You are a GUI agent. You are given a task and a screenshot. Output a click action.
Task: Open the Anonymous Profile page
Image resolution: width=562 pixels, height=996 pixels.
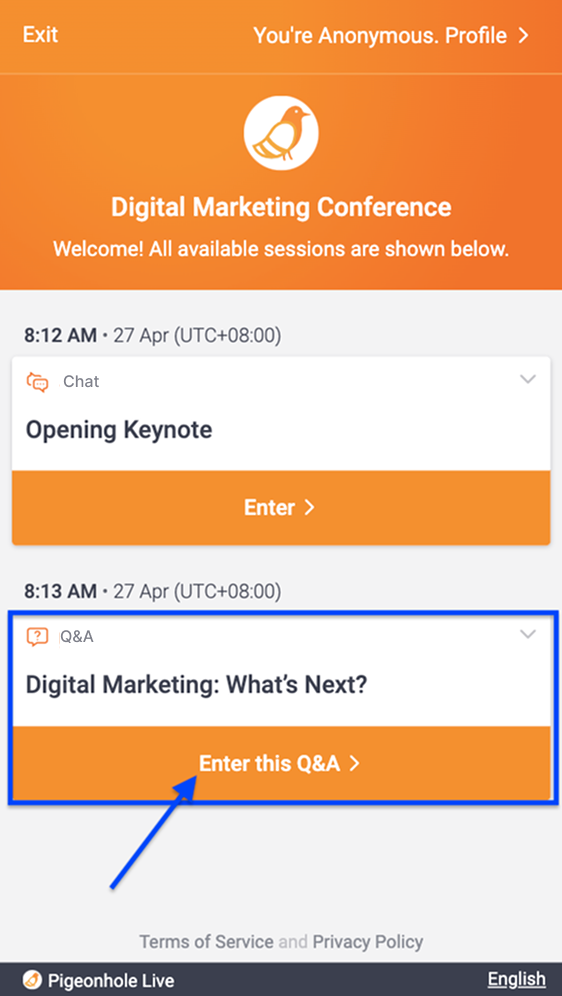pyautogui.click(x=391, y=36)
